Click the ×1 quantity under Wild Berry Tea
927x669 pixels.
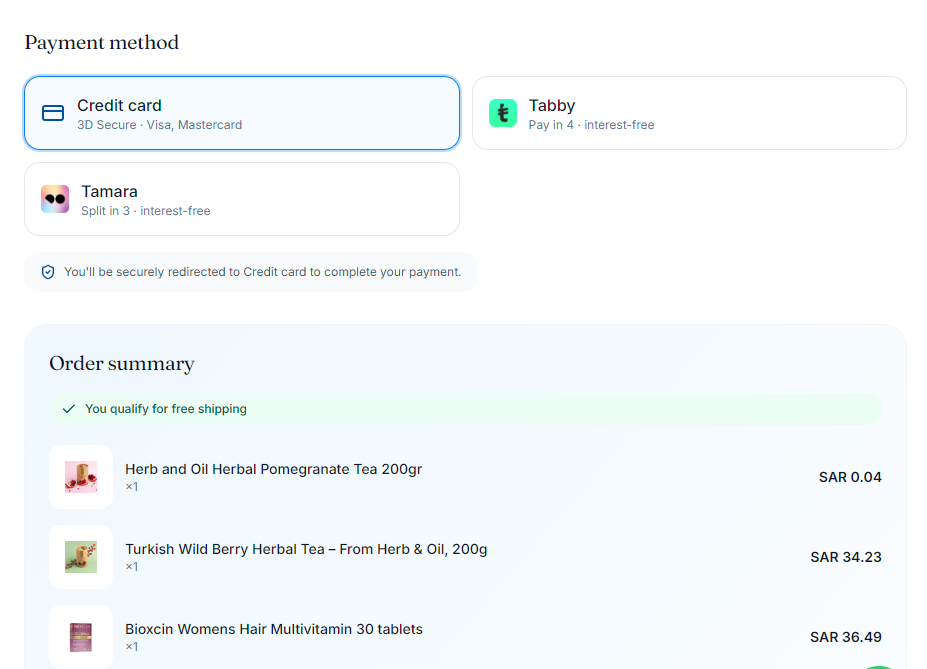click(x=132, y=567)
